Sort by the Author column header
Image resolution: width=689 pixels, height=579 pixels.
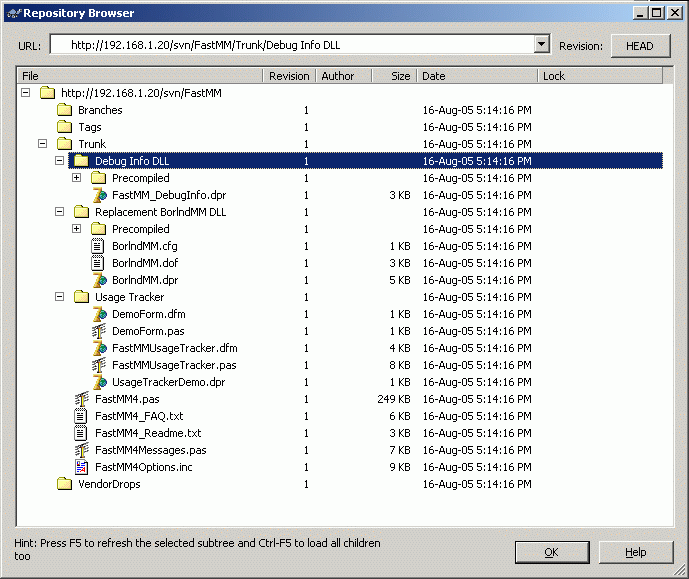pos(344,76)
